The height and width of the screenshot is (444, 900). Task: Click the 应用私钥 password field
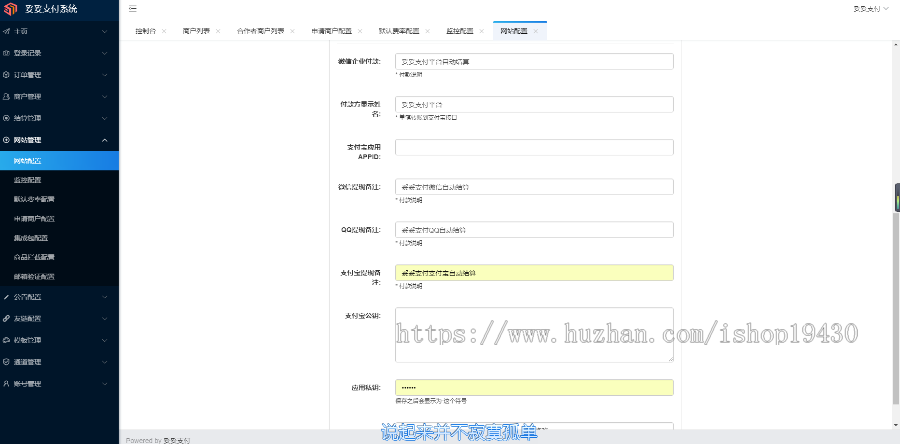click(534, 387)
